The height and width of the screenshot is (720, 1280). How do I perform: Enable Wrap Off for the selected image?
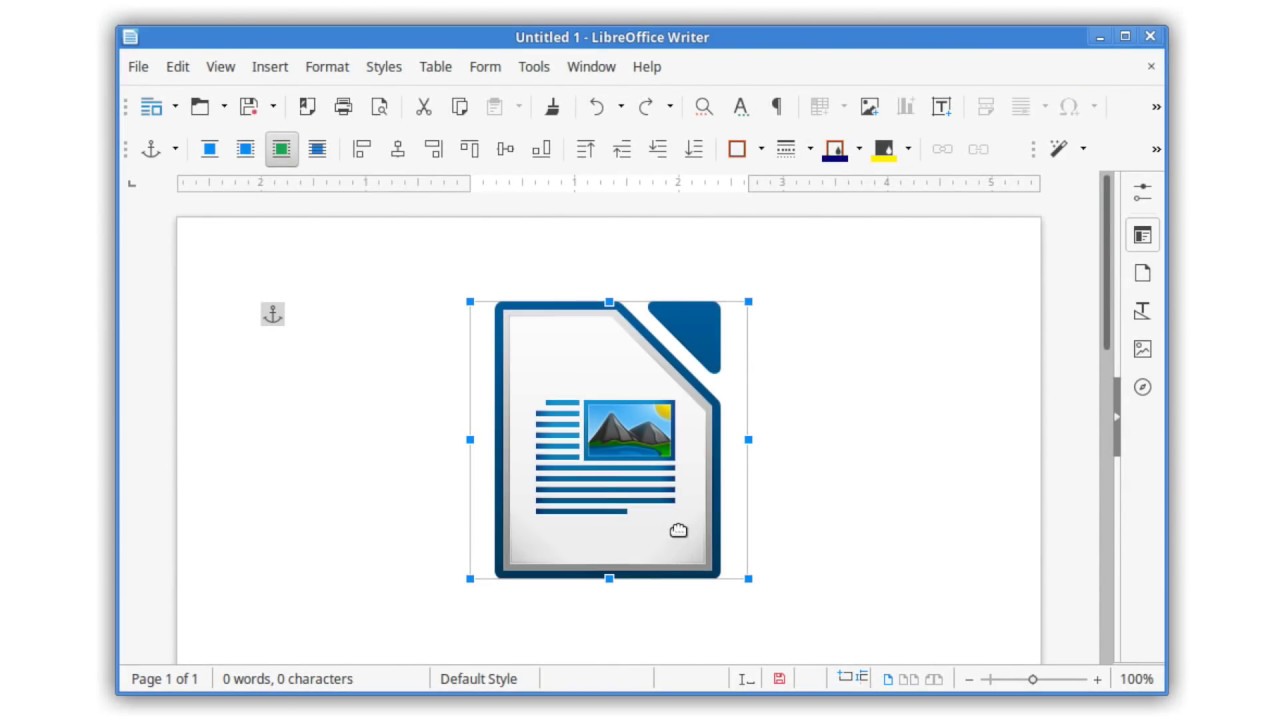tap(209, 149)
